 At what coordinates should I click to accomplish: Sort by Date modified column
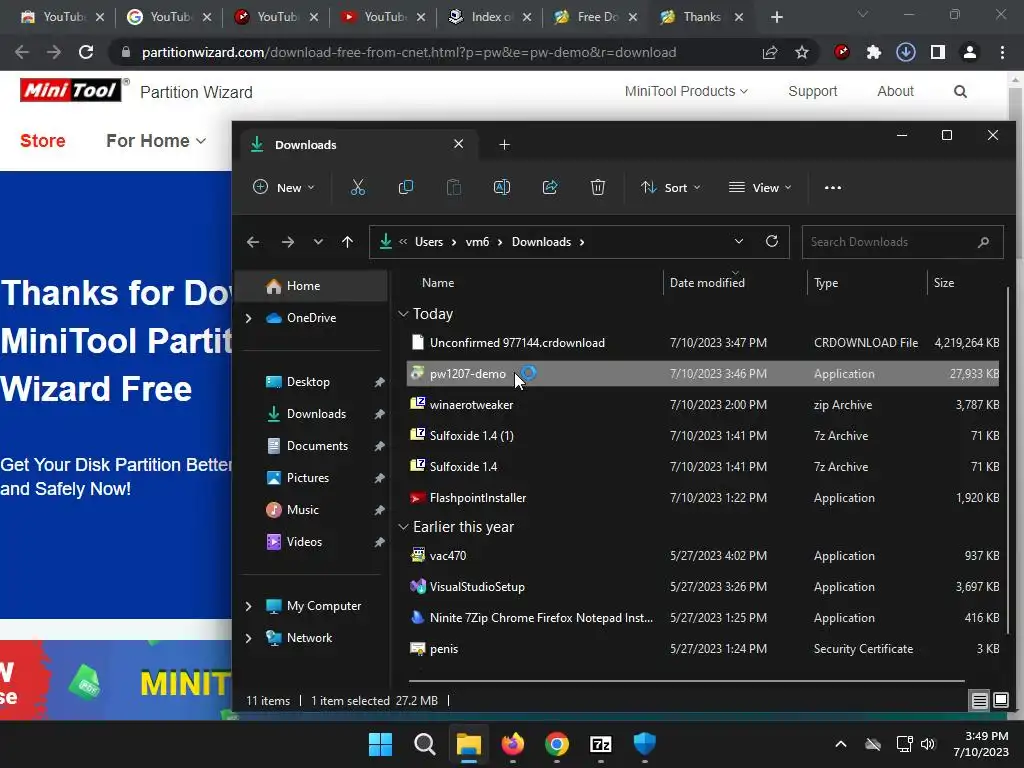(x=707, y=283)
